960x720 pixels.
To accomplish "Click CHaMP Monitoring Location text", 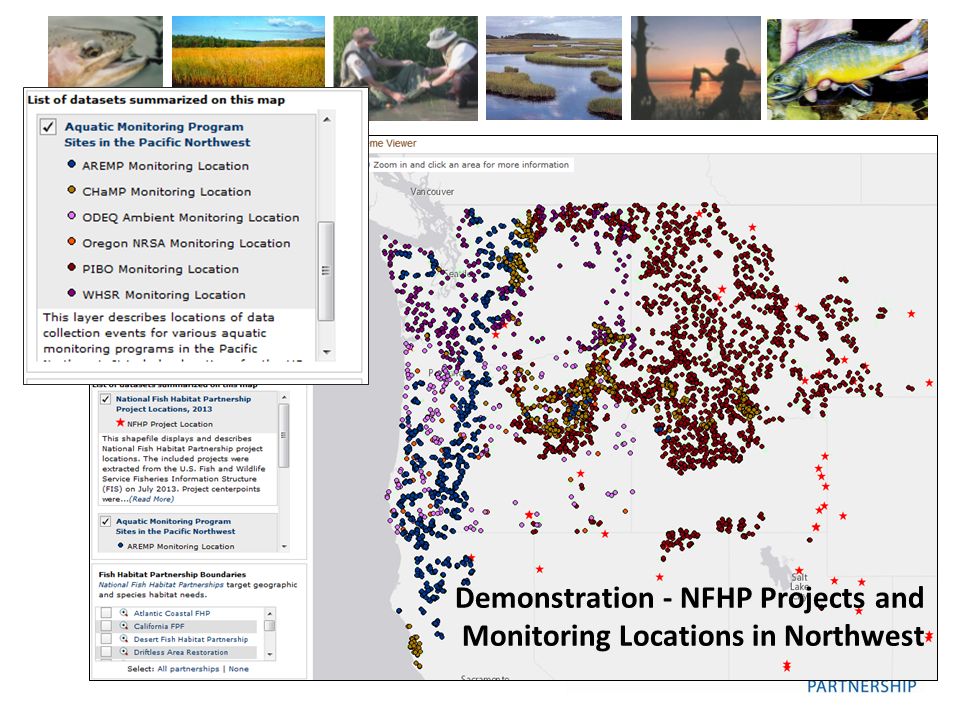I will (167, 192).
